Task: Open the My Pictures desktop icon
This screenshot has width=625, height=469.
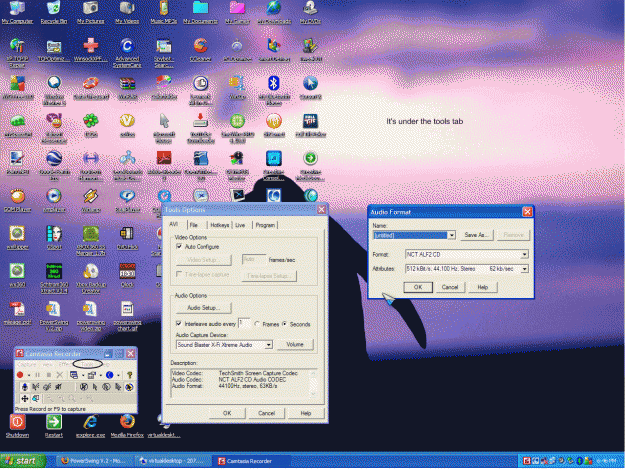Action: pos(90,13)
